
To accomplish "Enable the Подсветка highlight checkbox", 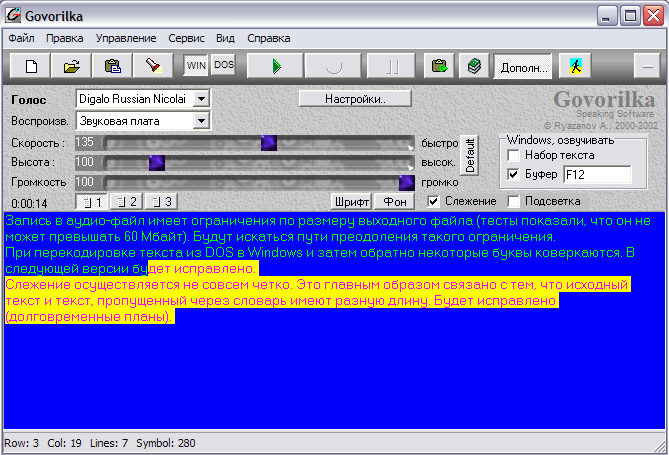I will [513, 201].
